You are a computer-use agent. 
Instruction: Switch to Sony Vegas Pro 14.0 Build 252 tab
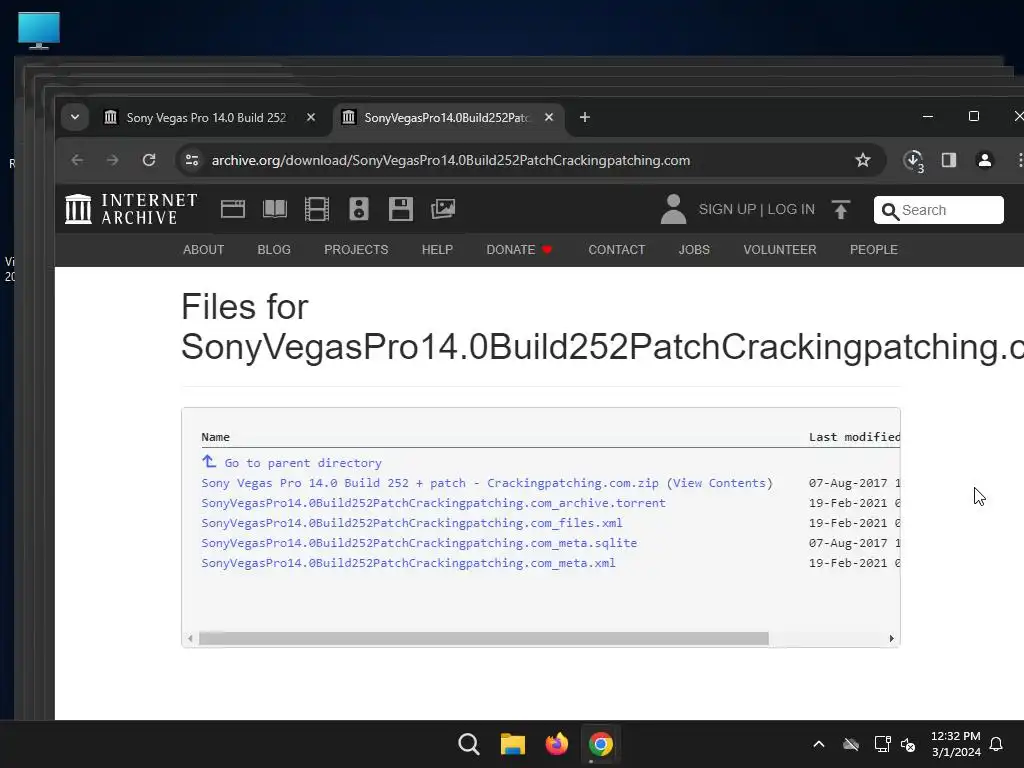206,118
